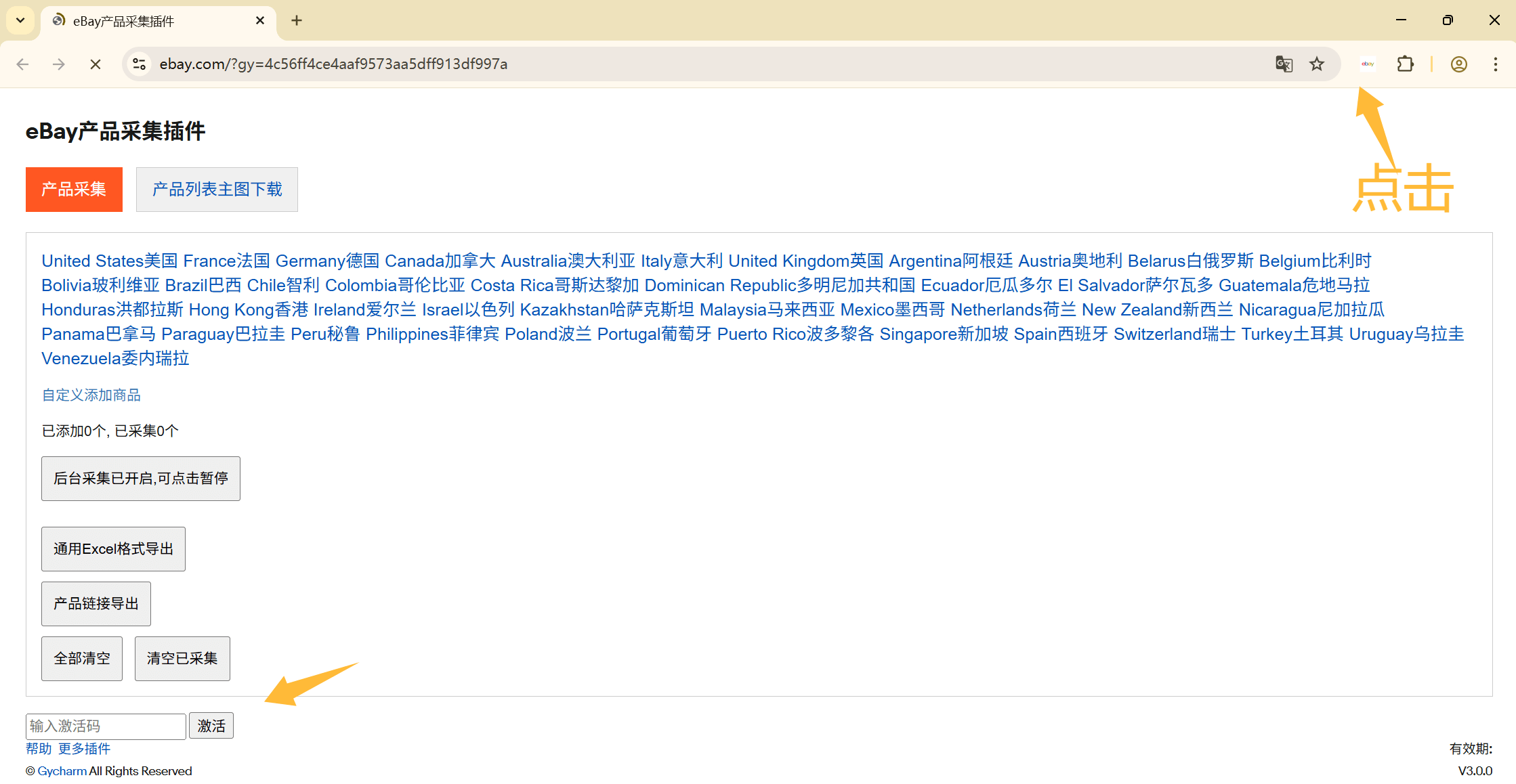The width and height of the screenshot is (1516, 784).
Task: Select Bolivia玻利维亚 site link
Action: pyautogui.click(x=100, y=286)
